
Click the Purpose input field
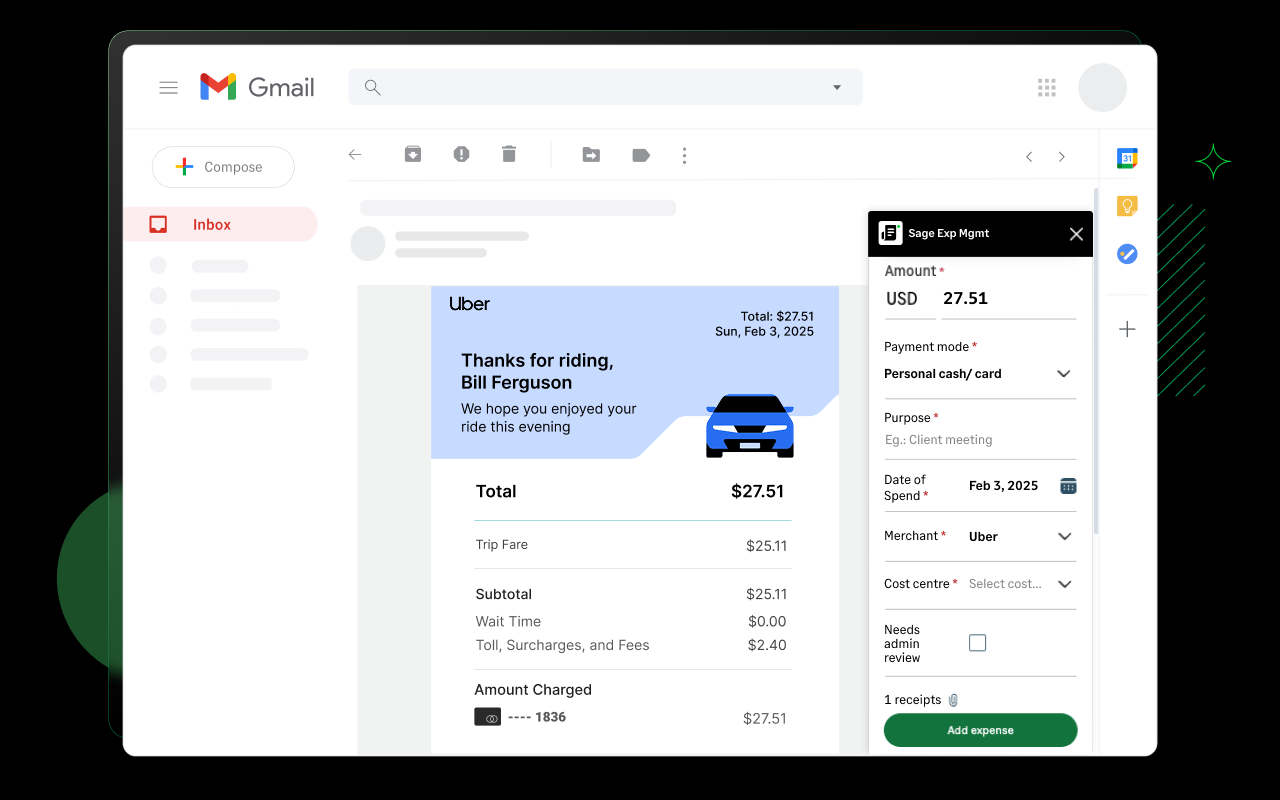980,440
